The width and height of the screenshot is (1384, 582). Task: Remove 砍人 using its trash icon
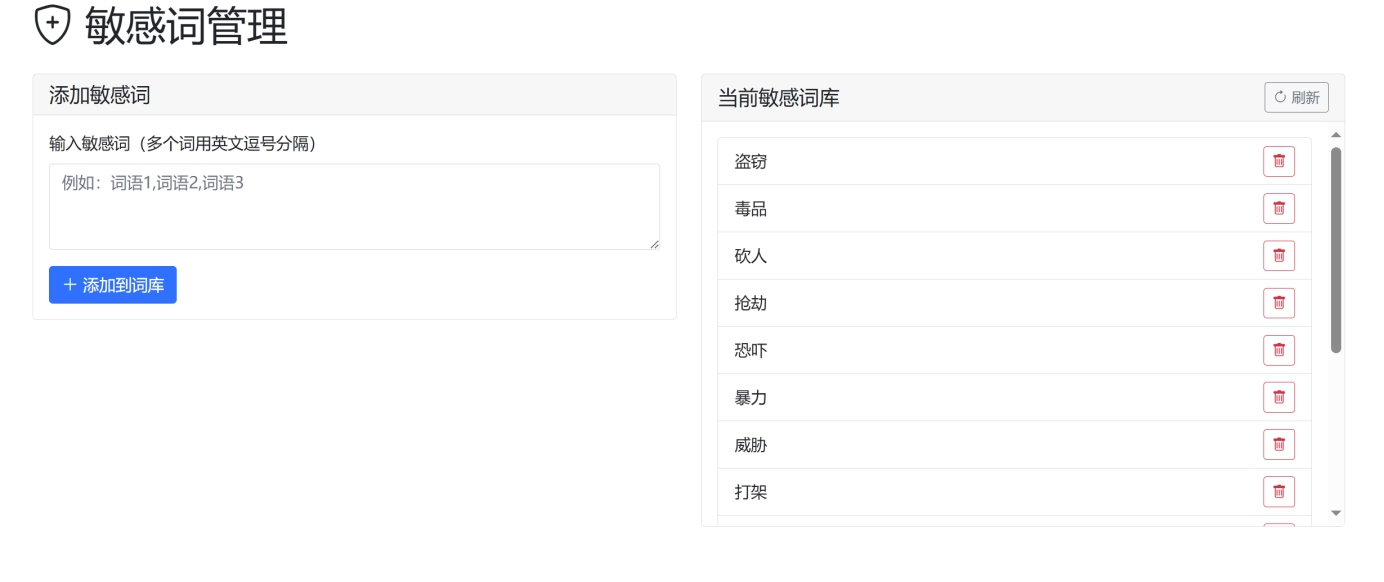pos(1278,255)
